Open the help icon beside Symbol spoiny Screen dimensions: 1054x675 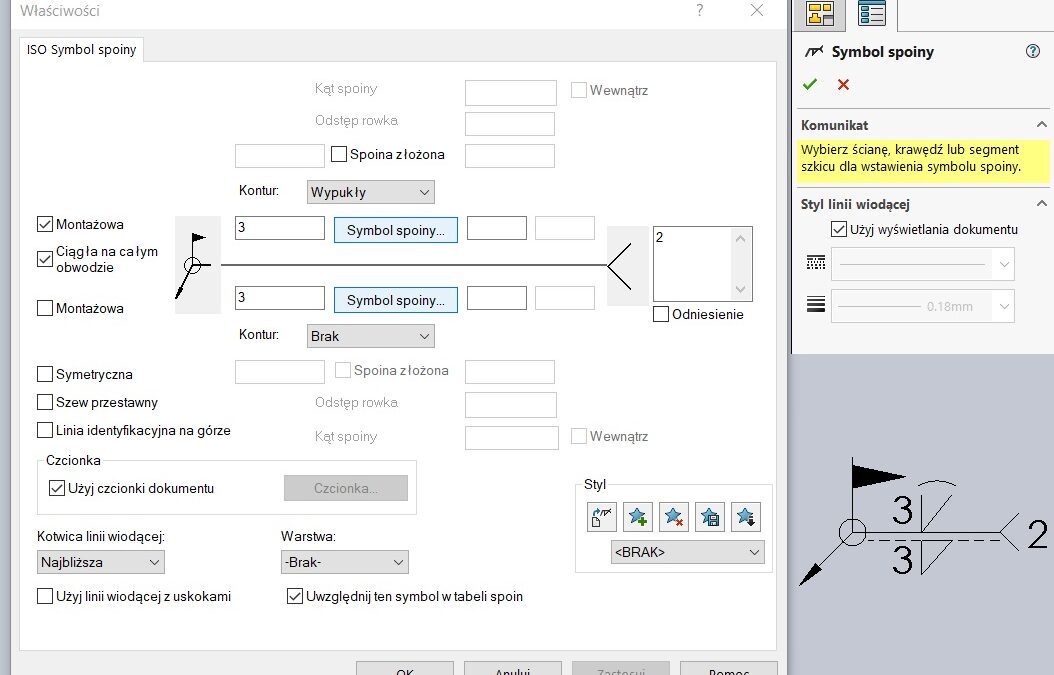click(1033, 52)
